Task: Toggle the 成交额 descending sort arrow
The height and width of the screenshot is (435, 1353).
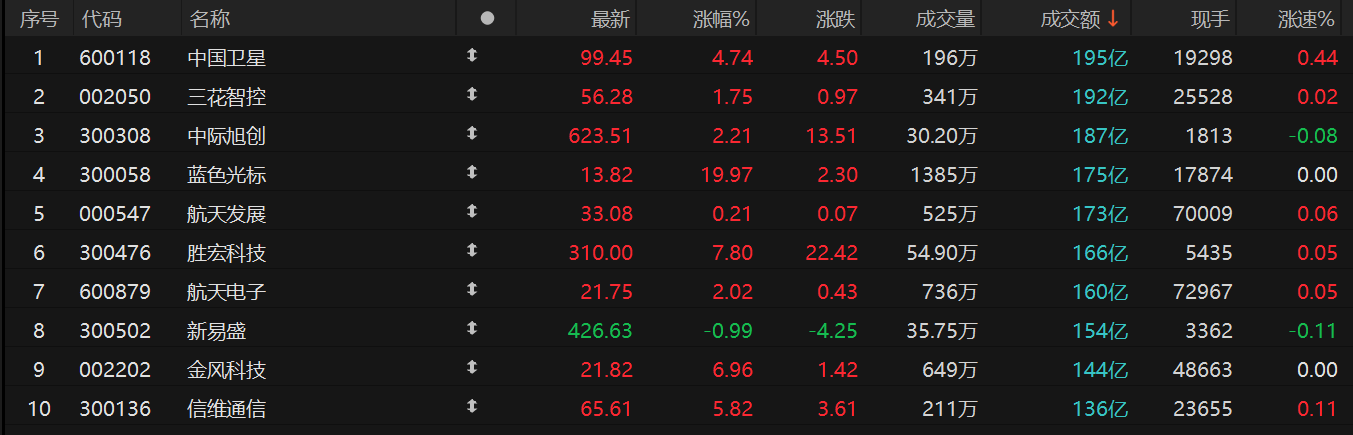Action: 1113,18
